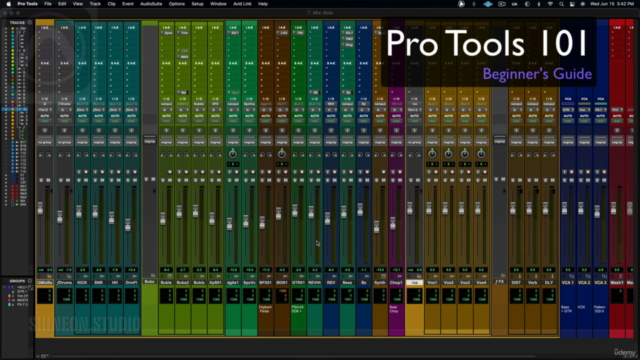
Task: Mute the HH track
Action: coord(118,180)
